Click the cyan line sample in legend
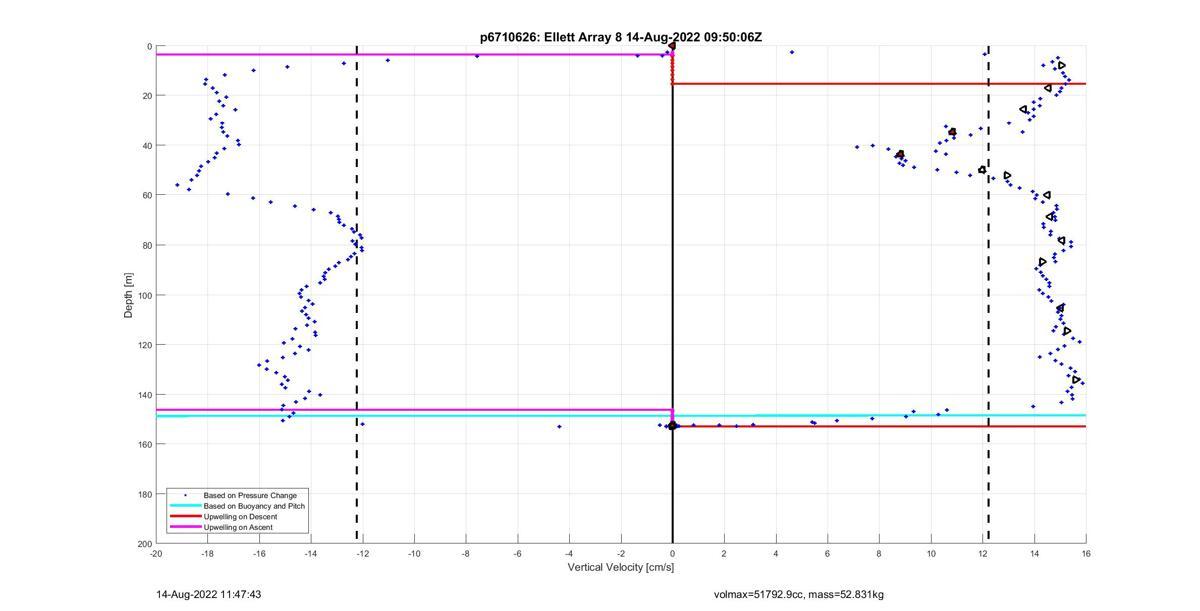 coord(185,506)
